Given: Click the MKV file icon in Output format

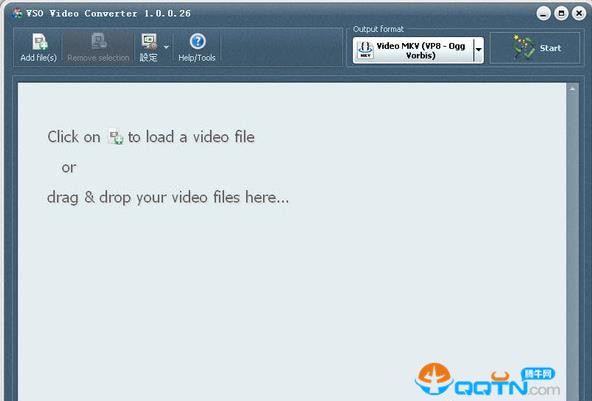Looking at the screenshot, I should (x=365, y=50).
